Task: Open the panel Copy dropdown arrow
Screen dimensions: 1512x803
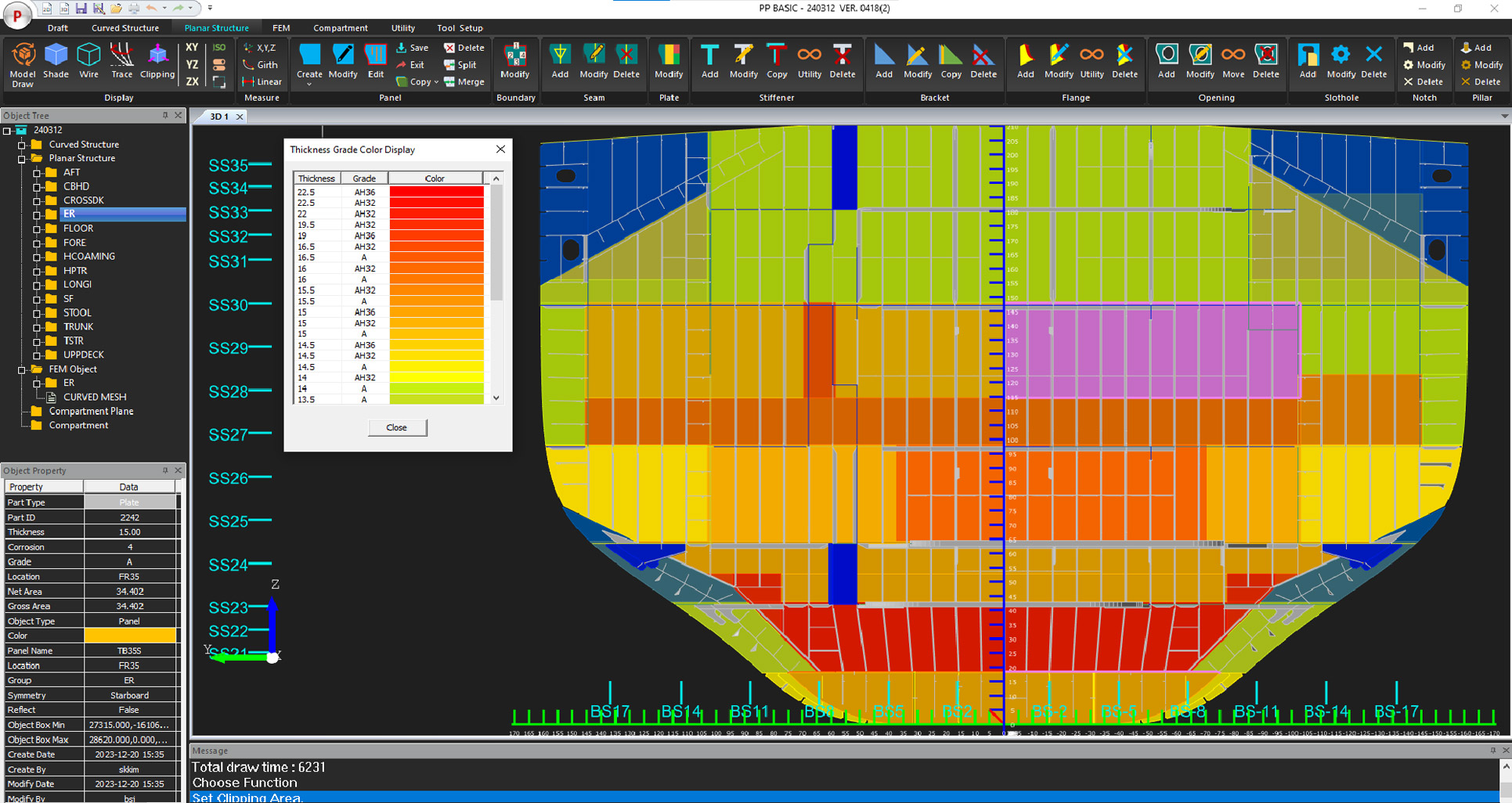Action: (436, 82)
